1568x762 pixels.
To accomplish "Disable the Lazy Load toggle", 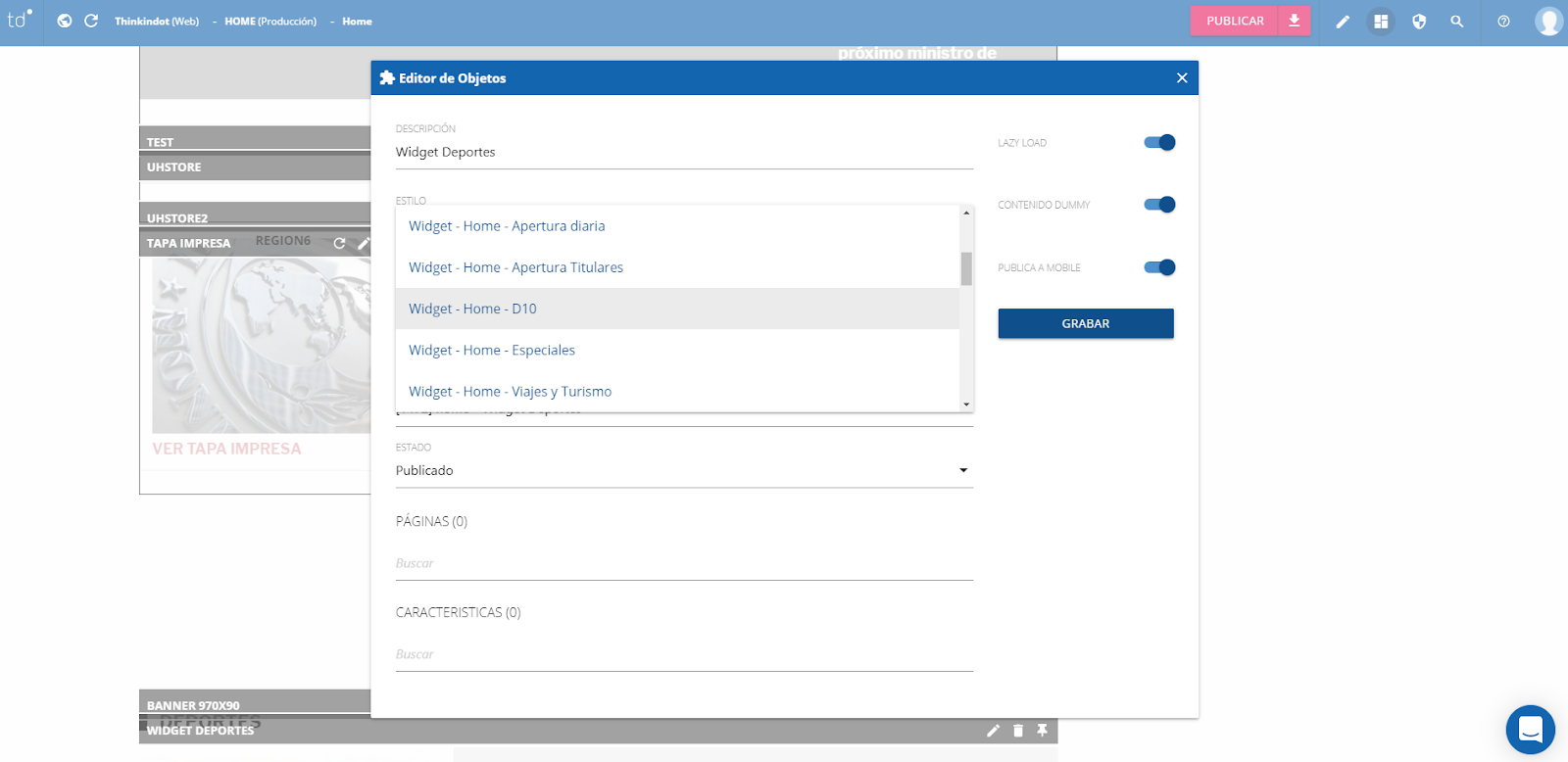I will 1159,143.
